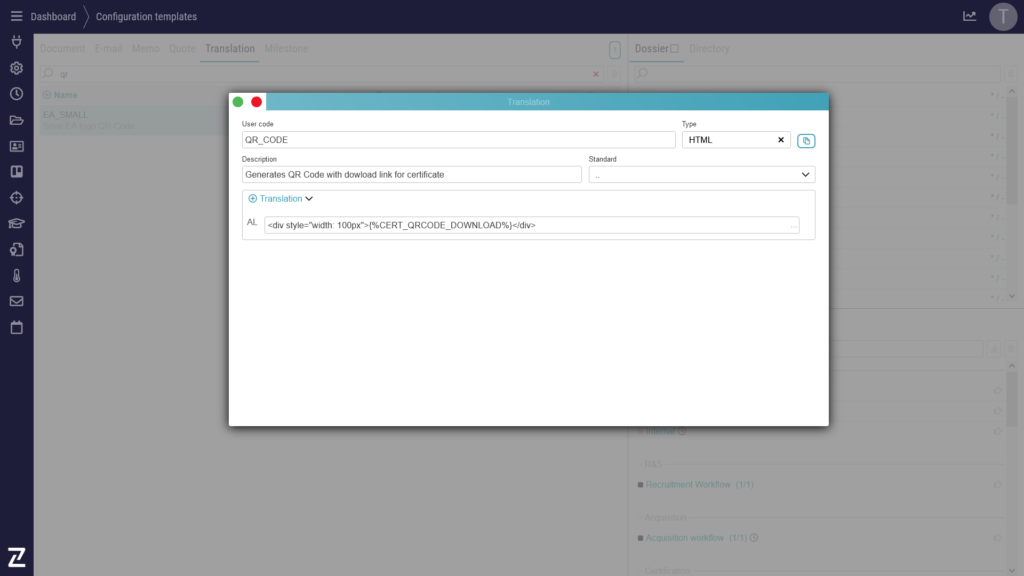This screenshot has width=1024, height=576.
Task: Add a translation with the plus icon
Action: [x=253, y=199]
